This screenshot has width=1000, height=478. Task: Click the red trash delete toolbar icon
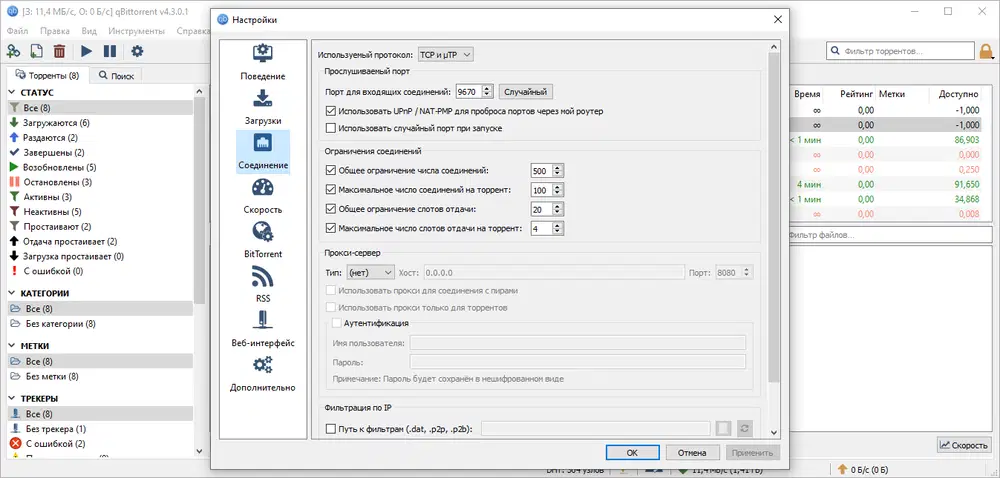click(x=59, y=51)
